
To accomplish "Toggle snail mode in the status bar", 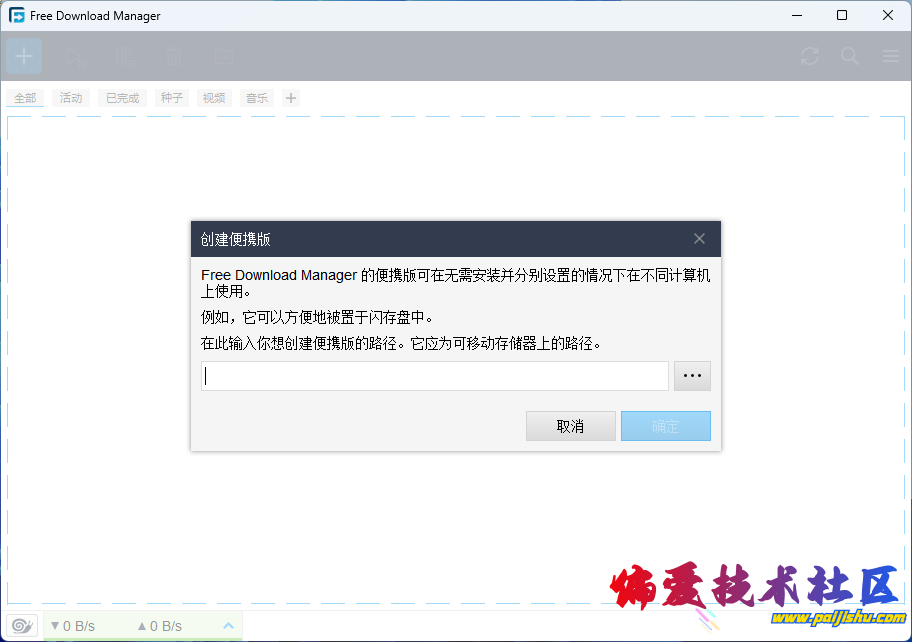I will tap(23, 625).
